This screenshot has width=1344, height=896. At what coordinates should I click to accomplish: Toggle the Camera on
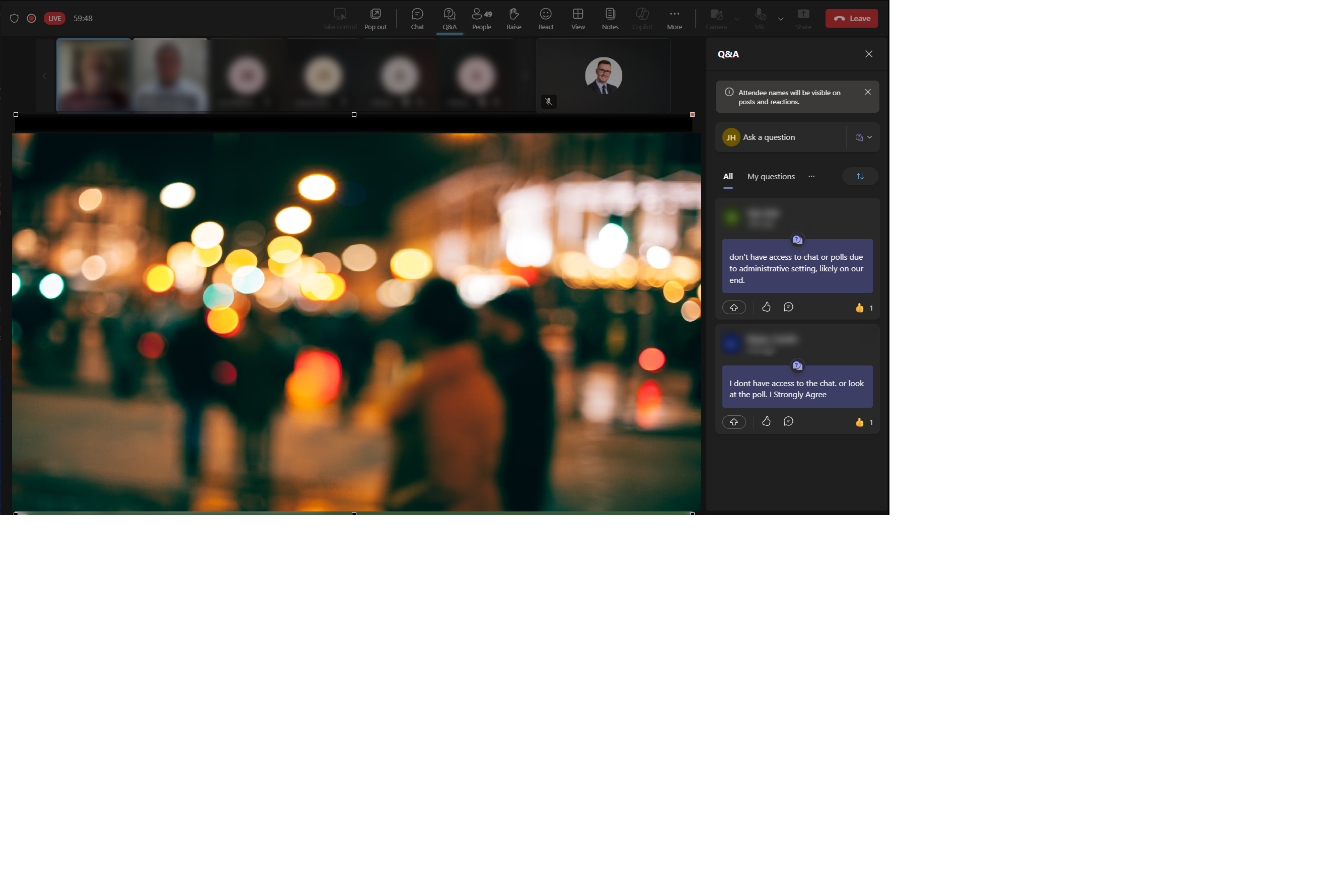[x=716, y=18]
